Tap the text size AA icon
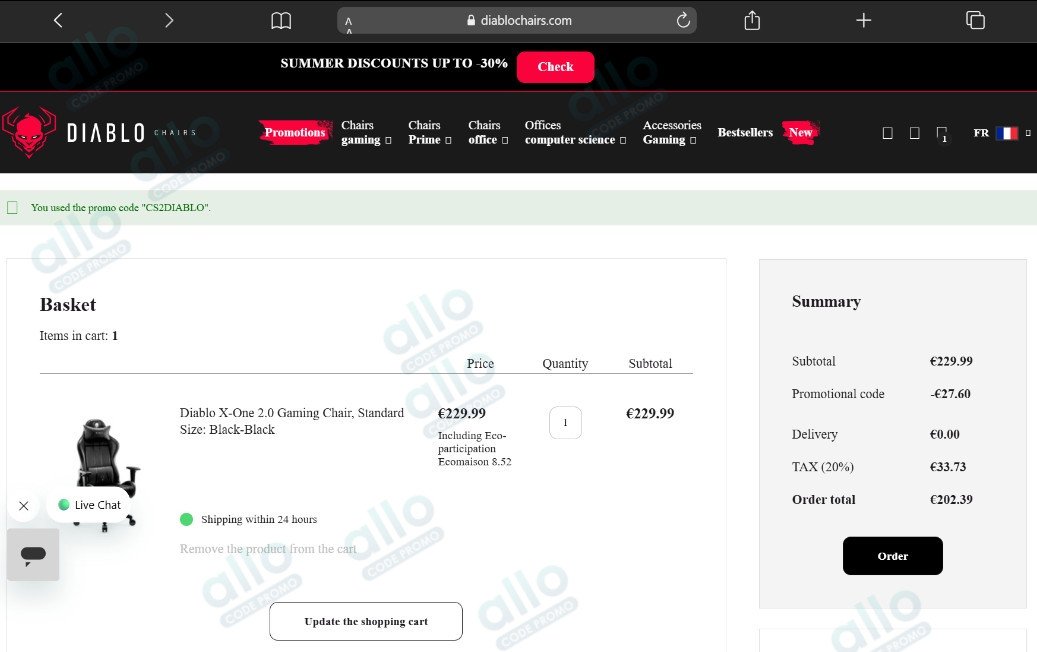This screenshot has width=1037, height=652. (349, 25)
